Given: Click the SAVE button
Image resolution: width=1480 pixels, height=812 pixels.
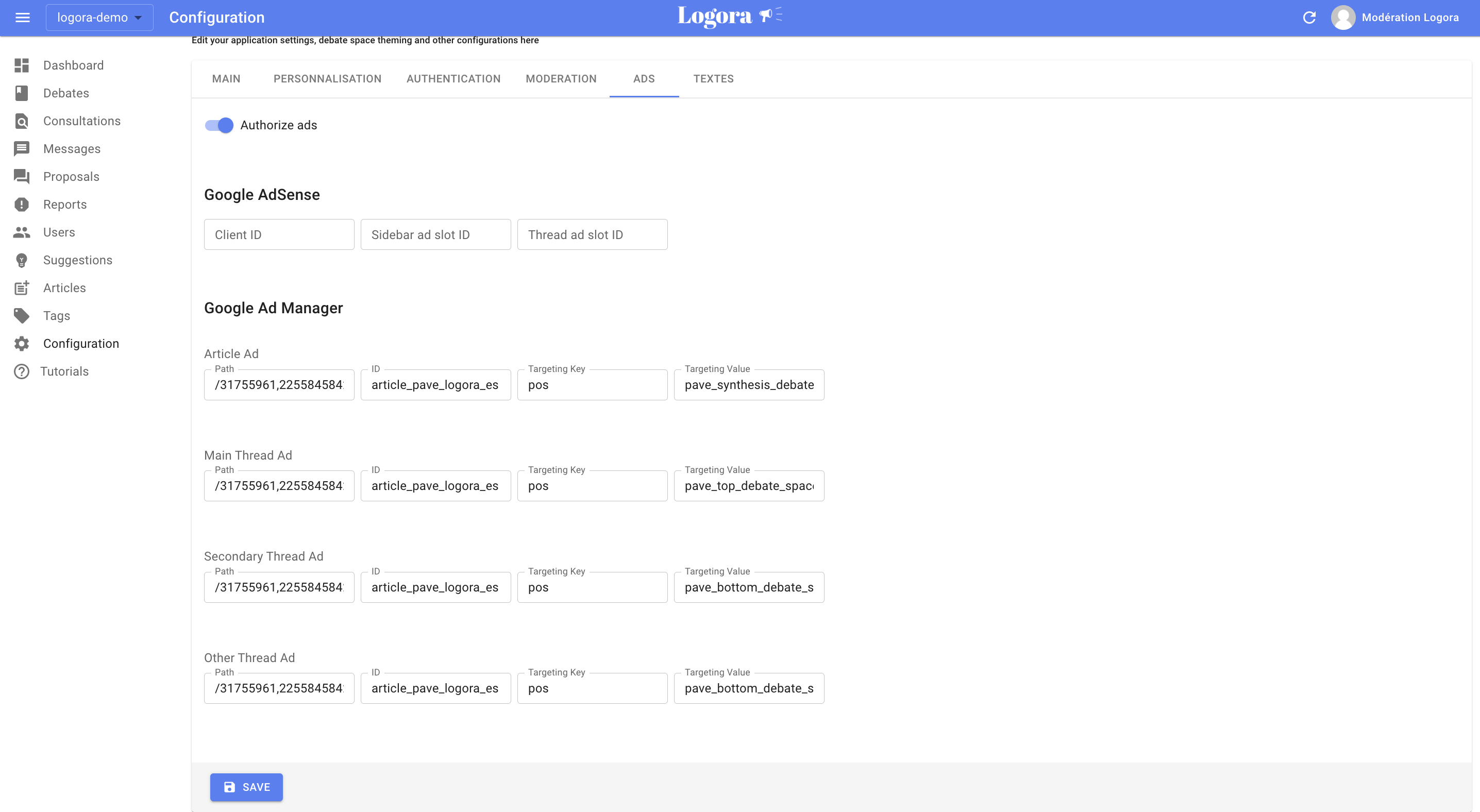Looking at the screenshot, I should [x=246, y=787].
